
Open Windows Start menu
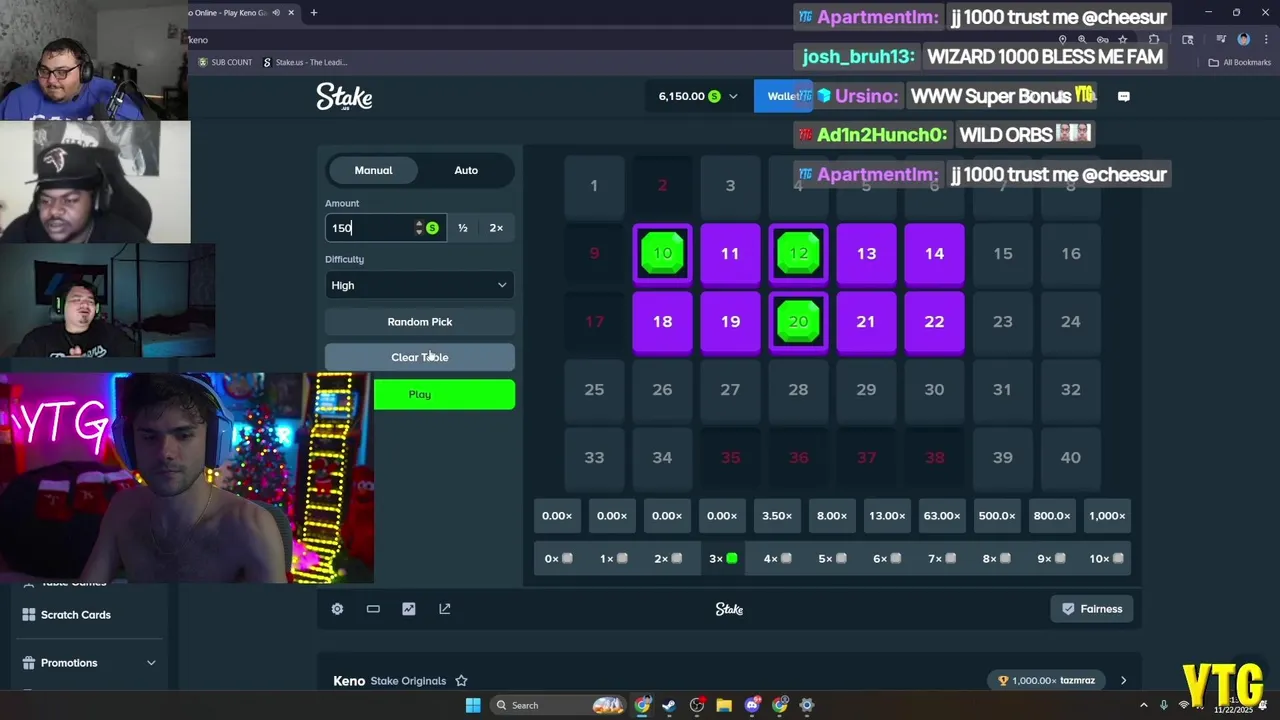(473, 705)
